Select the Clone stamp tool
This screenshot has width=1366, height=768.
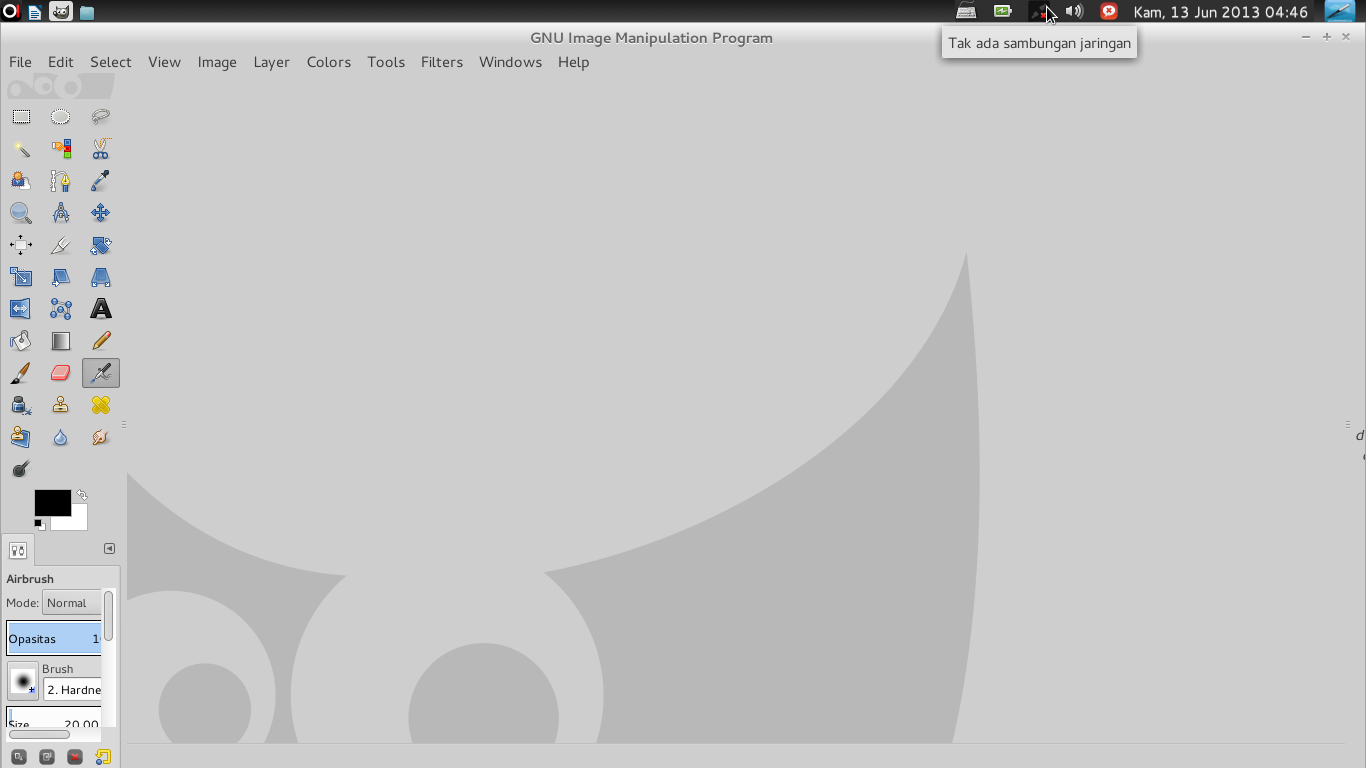61,405
